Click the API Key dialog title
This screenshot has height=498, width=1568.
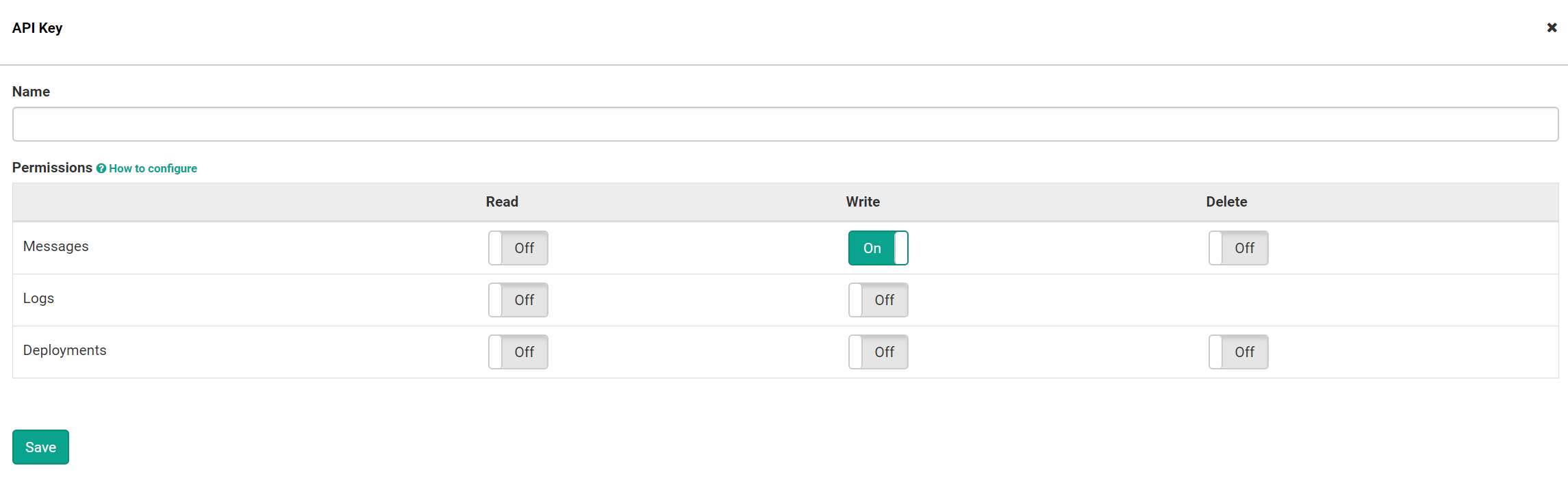[37, 27]
